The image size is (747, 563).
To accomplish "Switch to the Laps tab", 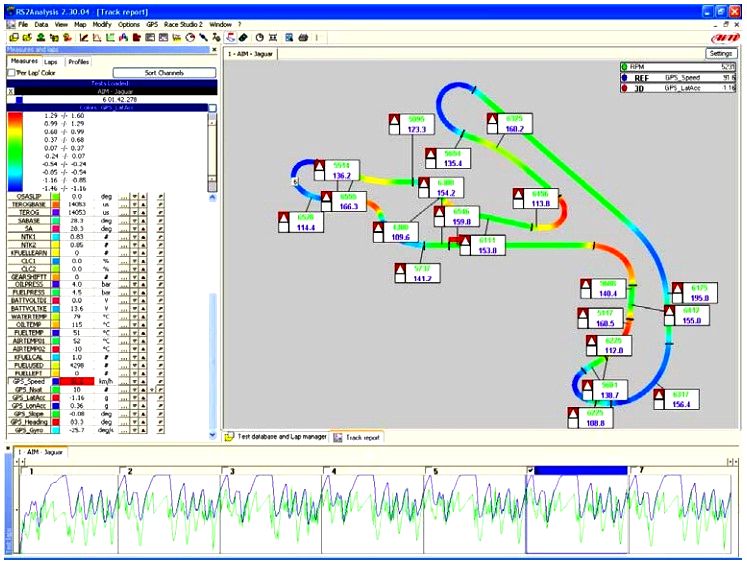I will [50, 61].
